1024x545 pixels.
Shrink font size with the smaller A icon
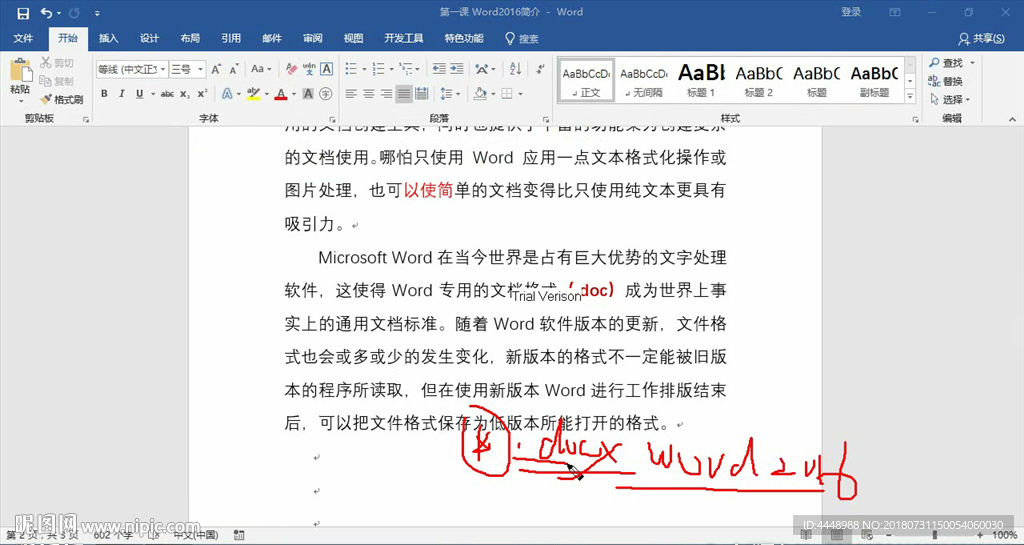click(x=235, y=69)
